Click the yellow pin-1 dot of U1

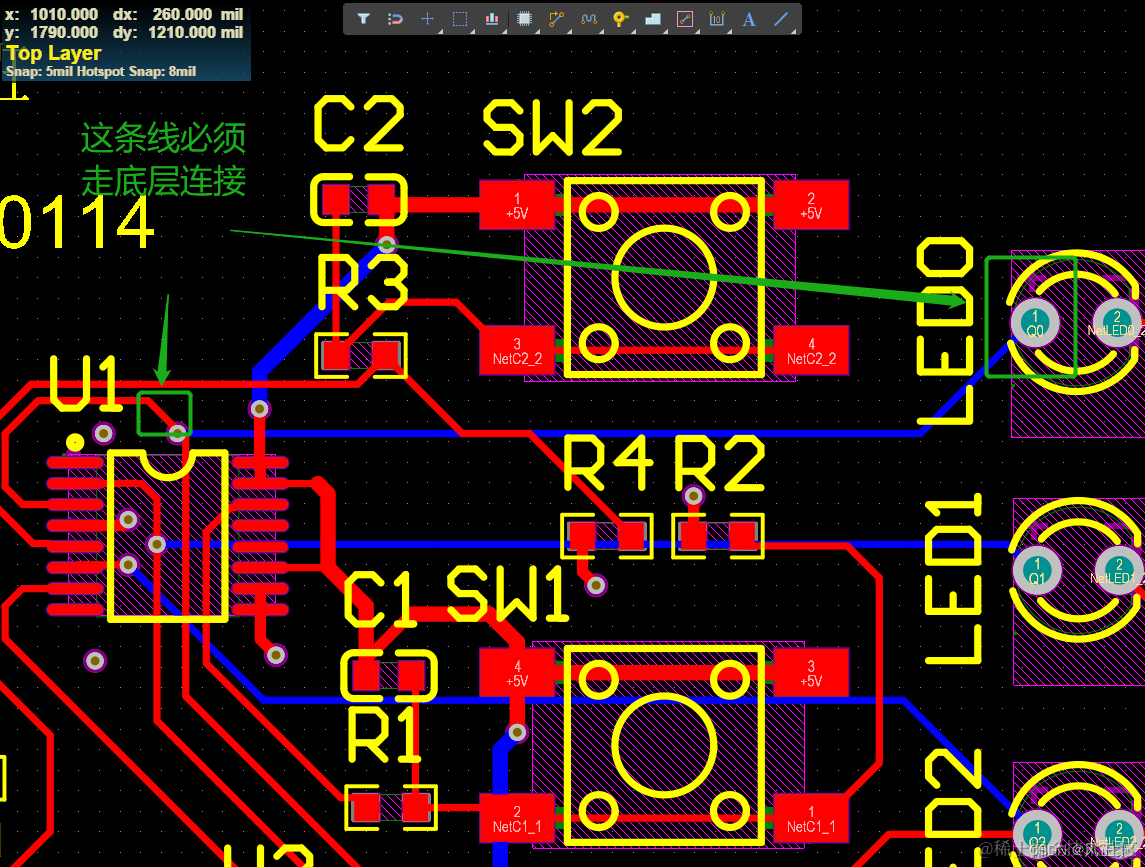74,443
